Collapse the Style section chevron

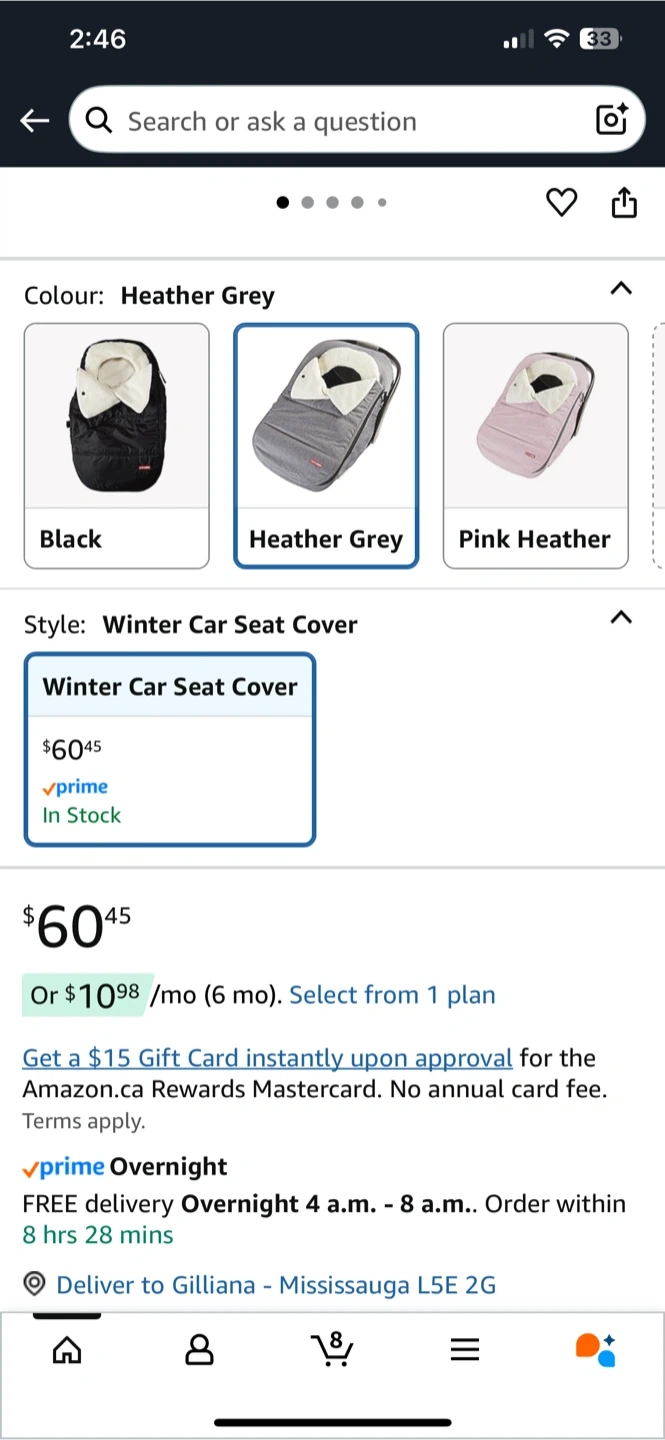point(621,617)
